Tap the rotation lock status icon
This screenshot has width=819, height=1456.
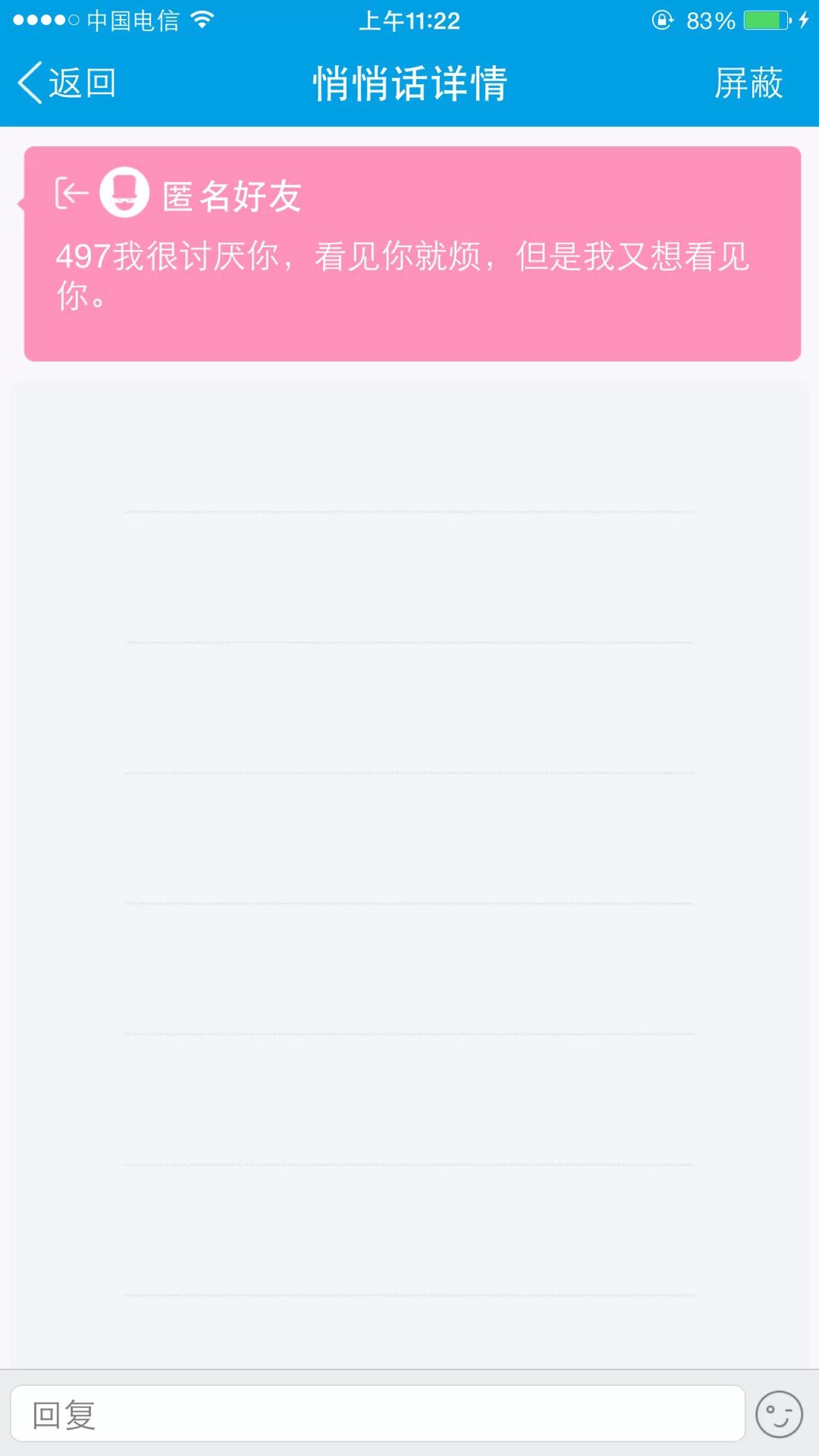click(x=662, y=20)
